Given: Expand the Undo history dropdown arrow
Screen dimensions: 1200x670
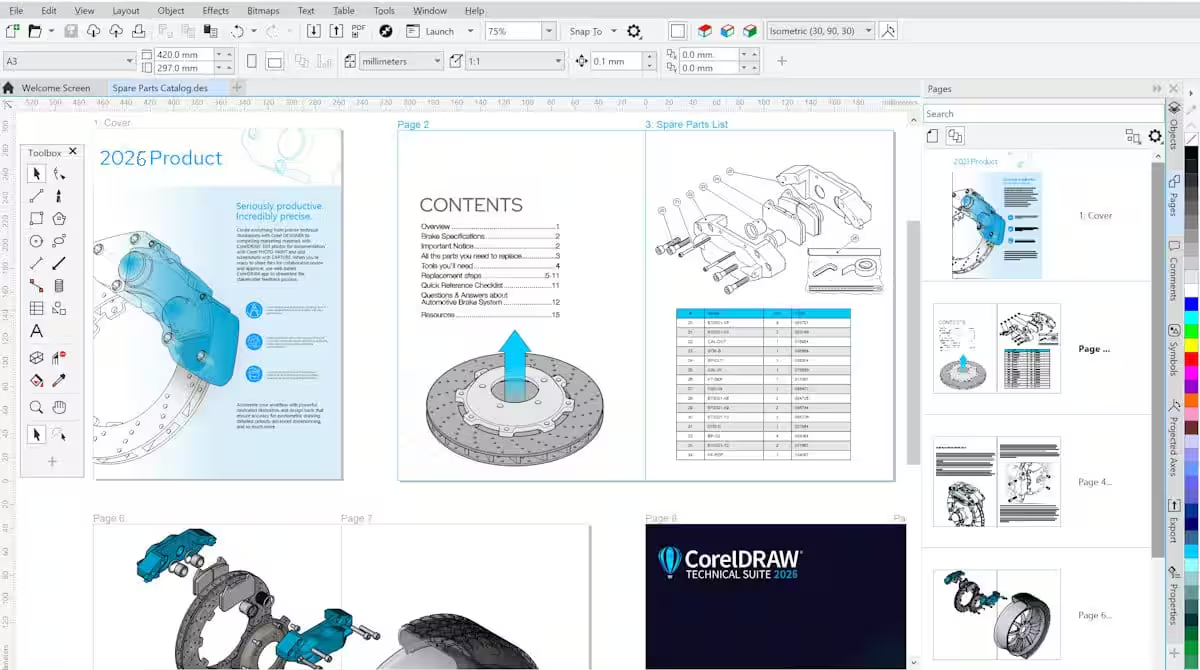Looking at the screenshot, I should point(254,31).
